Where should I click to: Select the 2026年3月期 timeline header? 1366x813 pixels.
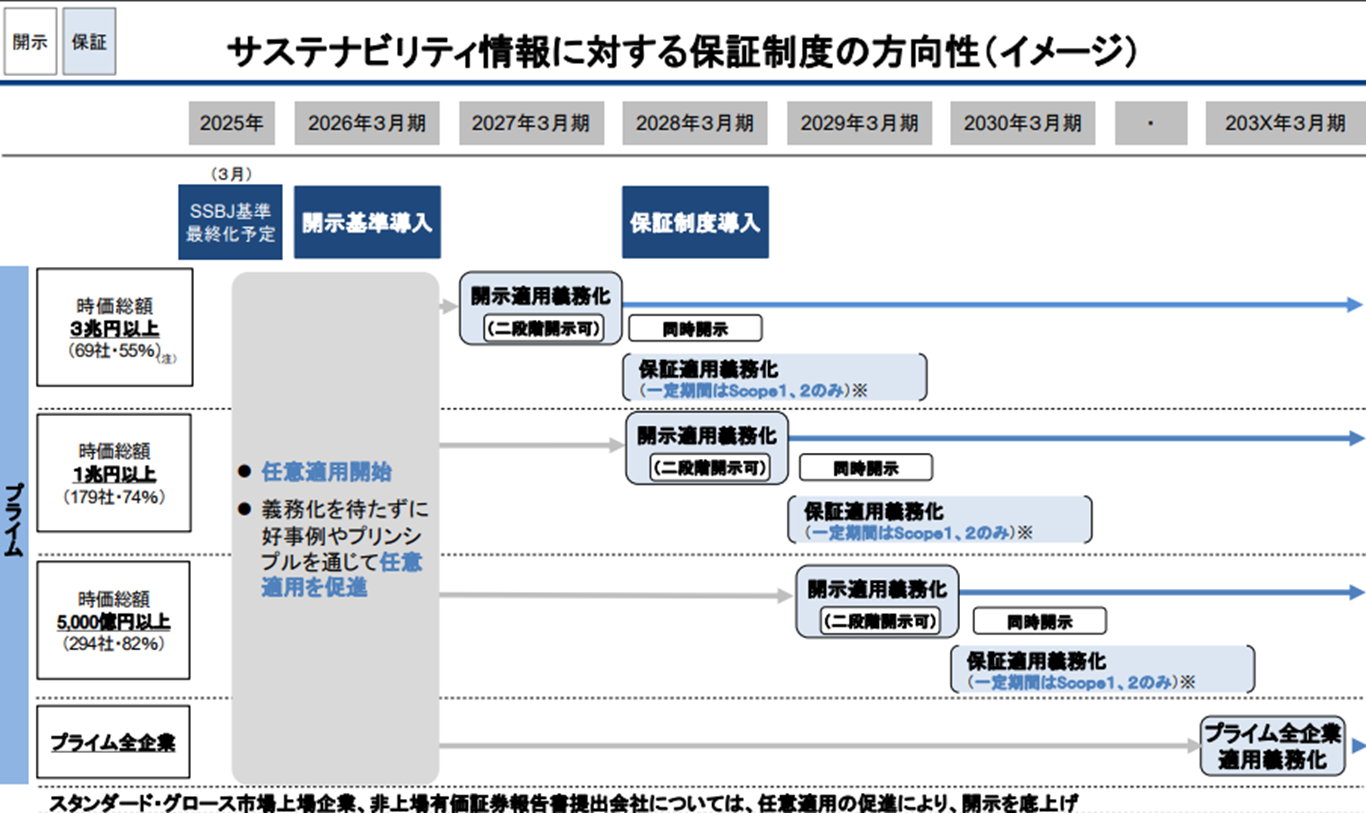click(x=367, y=123)
